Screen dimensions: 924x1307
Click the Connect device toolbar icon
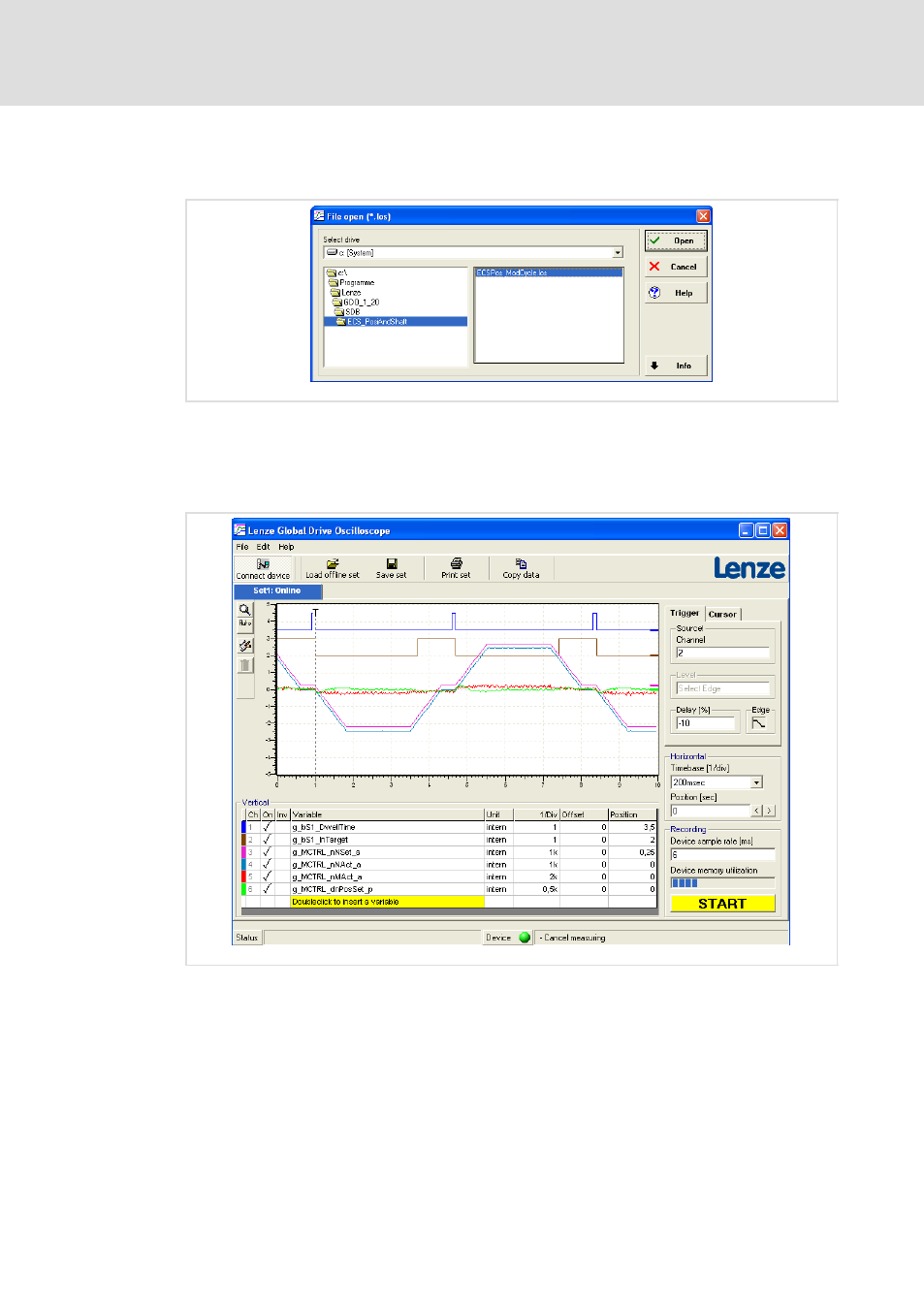click(x=263, y=568)
